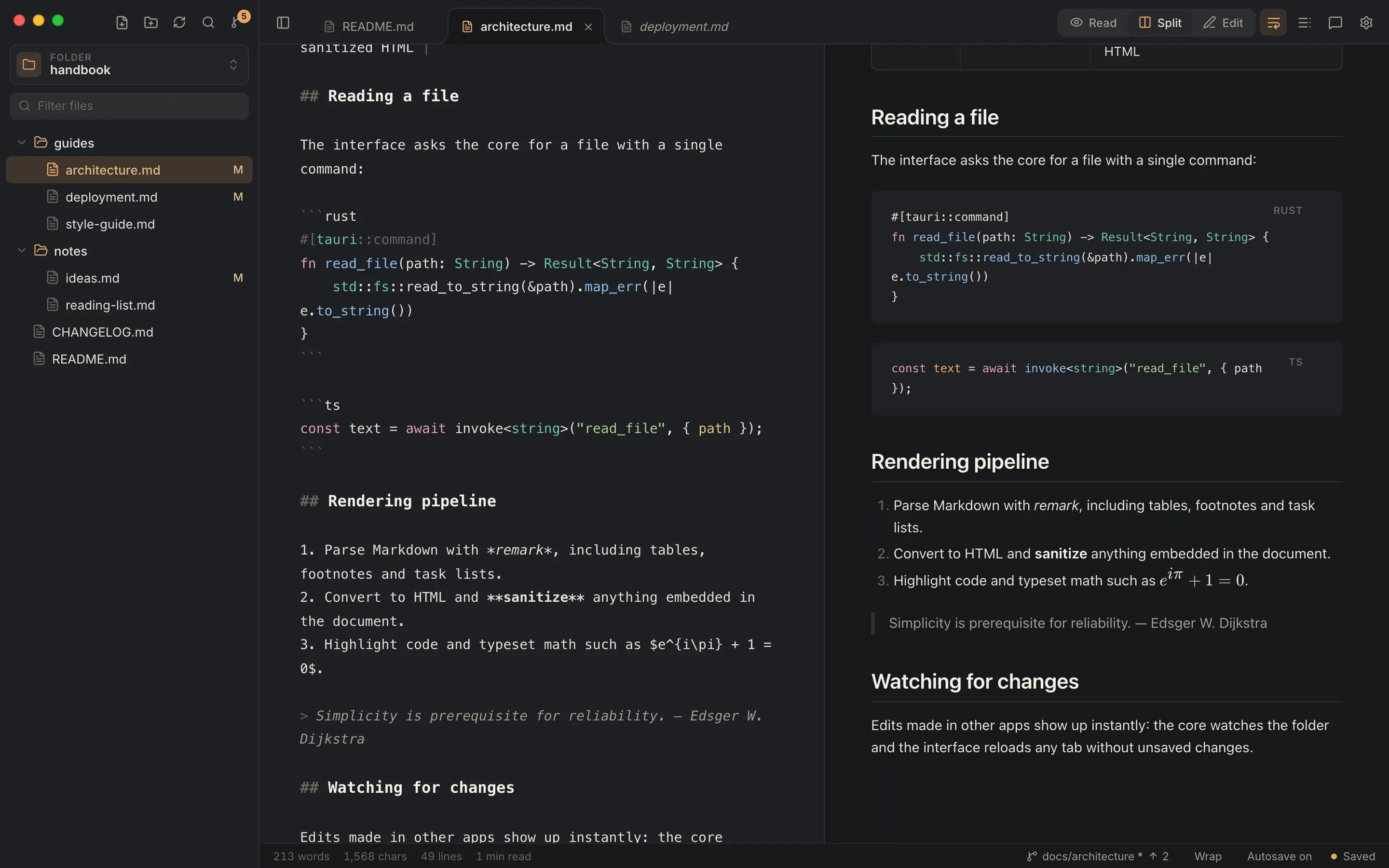The width and height of the screenshot is (1389, 868).
Task: Switch to Edit view mode
Action: [1223, 23]
